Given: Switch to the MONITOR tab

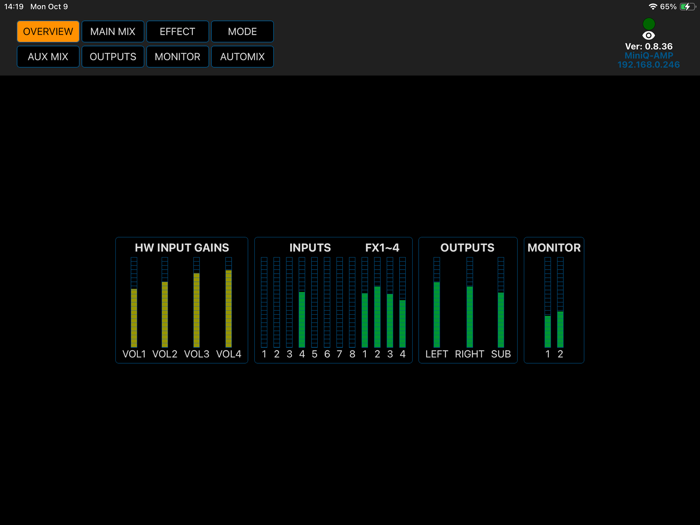Looking at the screenshot, I should pyautogui.click(x=178, y=57).
